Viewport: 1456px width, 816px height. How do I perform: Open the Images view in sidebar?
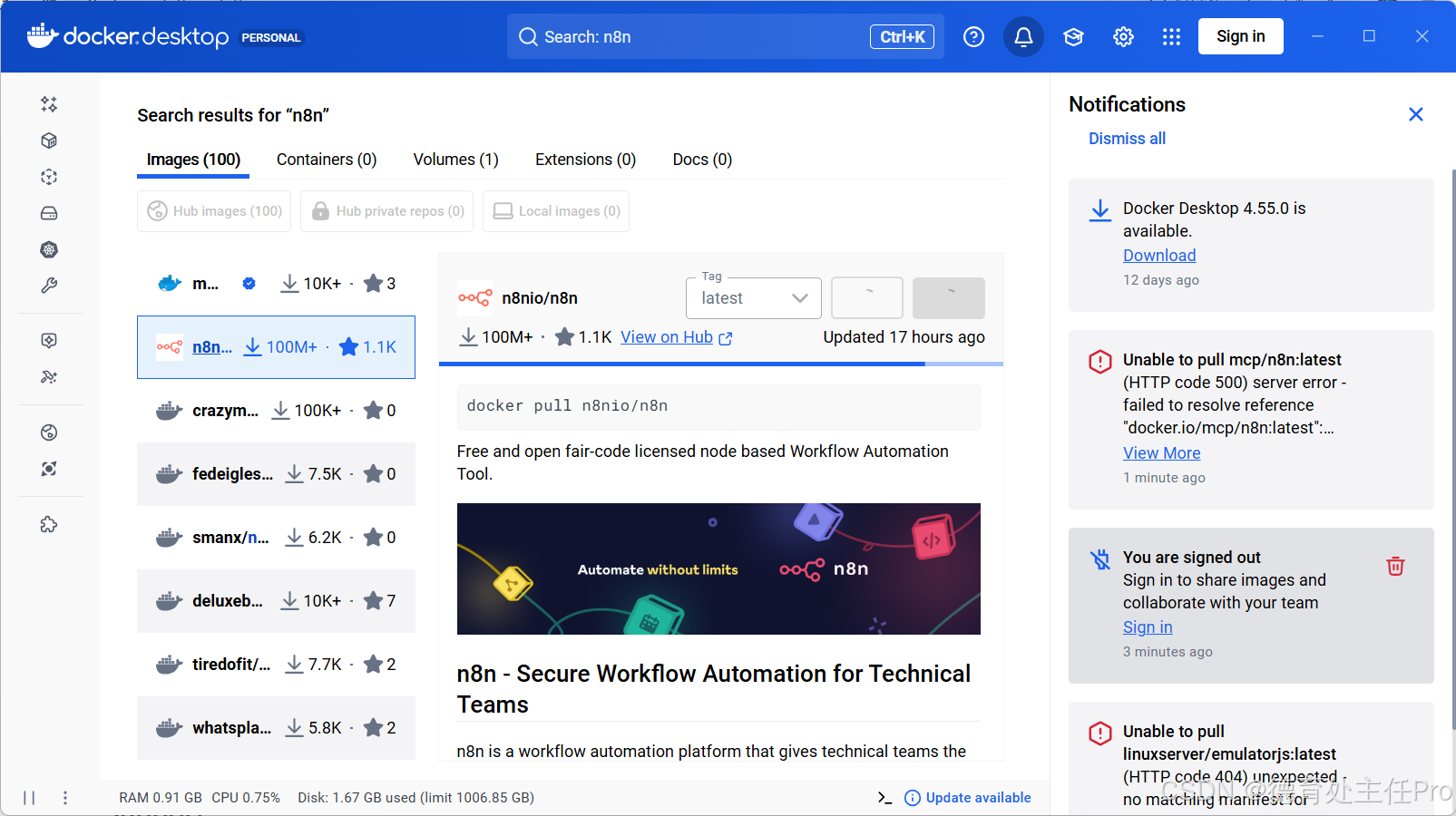tap(49, 177)
